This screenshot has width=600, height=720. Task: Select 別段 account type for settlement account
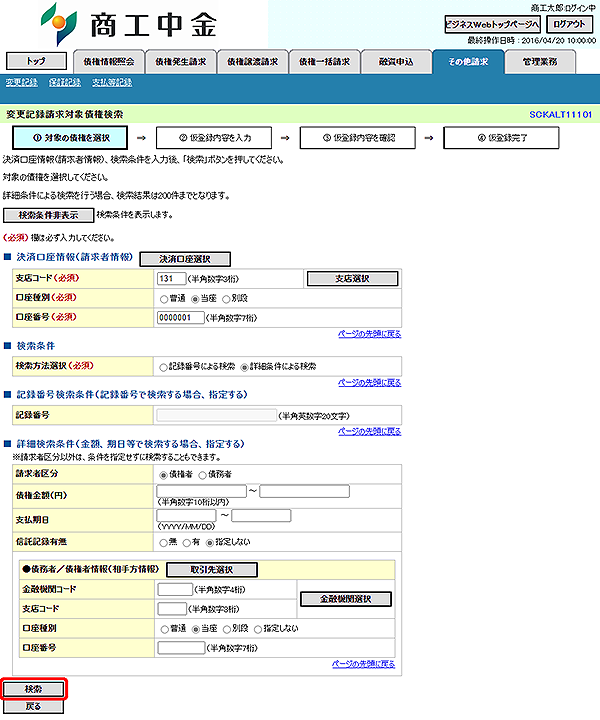pyautogui.click(x=226, y=299)
